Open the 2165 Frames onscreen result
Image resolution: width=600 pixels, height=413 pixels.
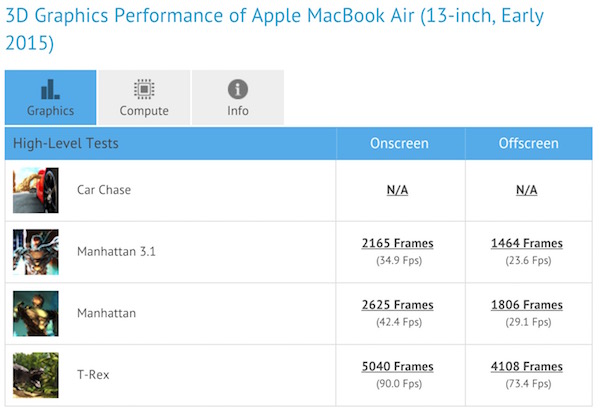coord(397,243)
